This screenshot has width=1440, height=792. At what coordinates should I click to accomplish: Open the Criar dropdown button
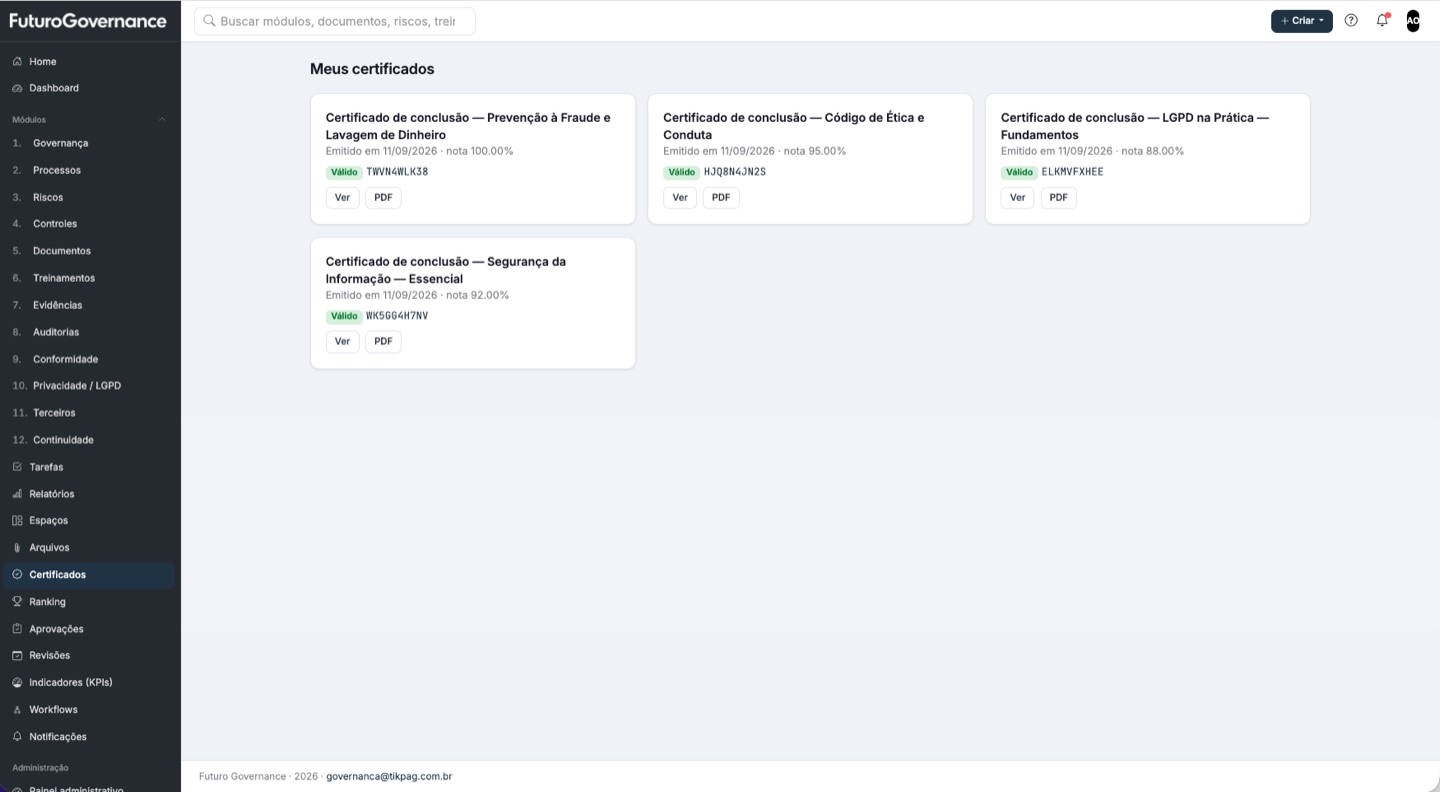[1301, 21]
